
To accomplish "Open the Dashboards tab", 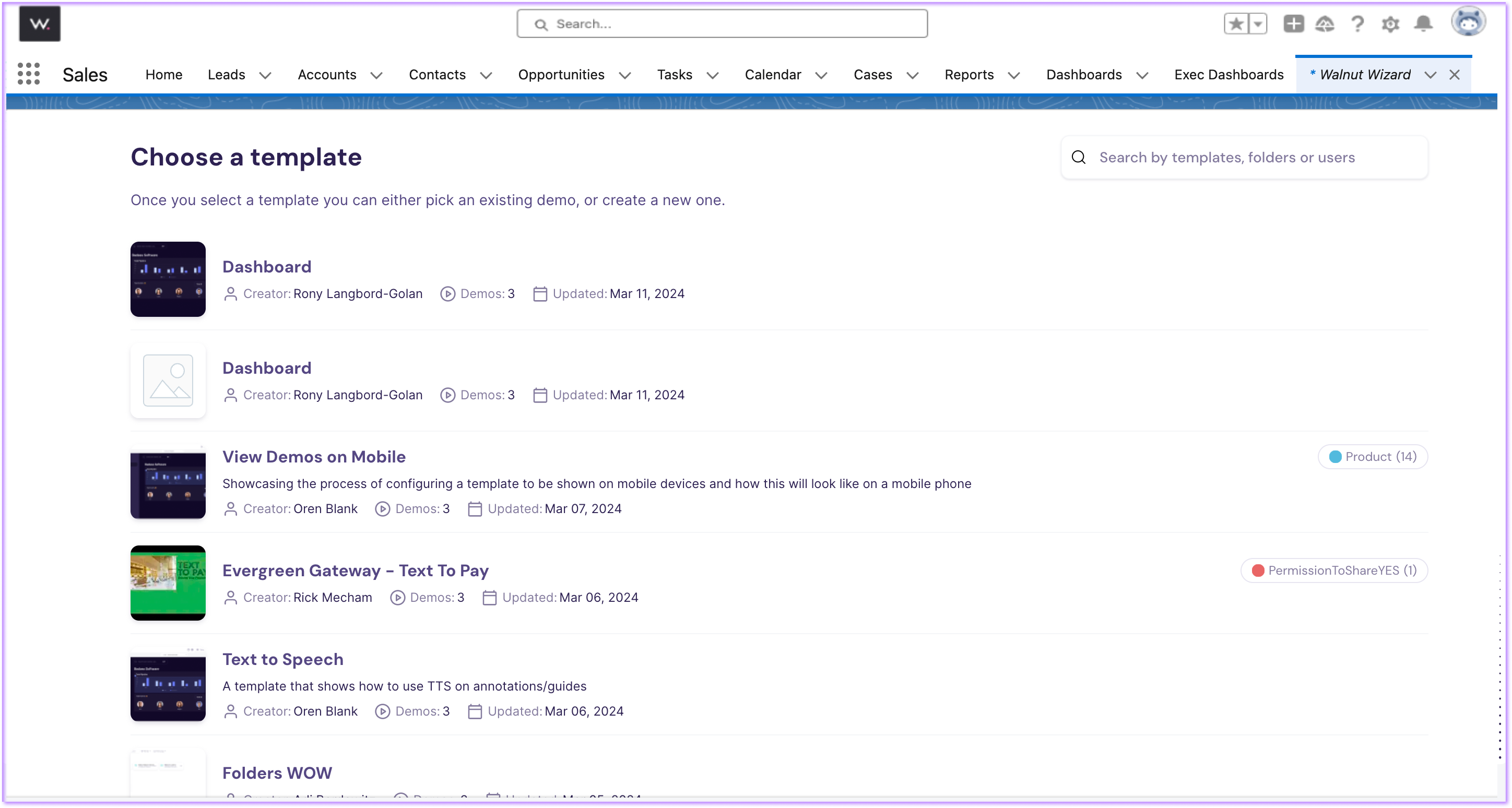I will [1084, 75].
